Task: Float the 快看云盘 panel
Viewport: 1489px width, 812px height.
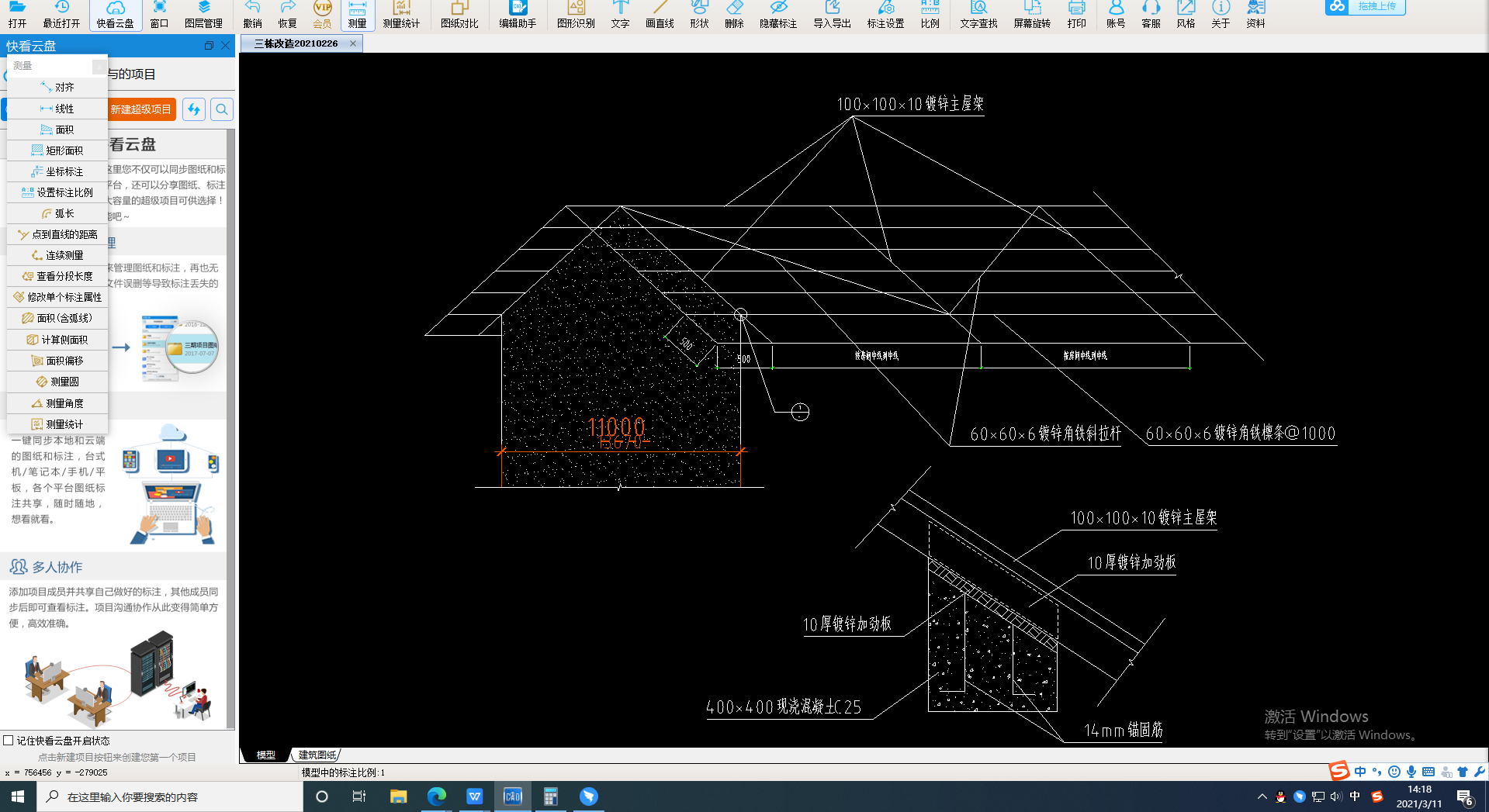Action: coord(209,46)
